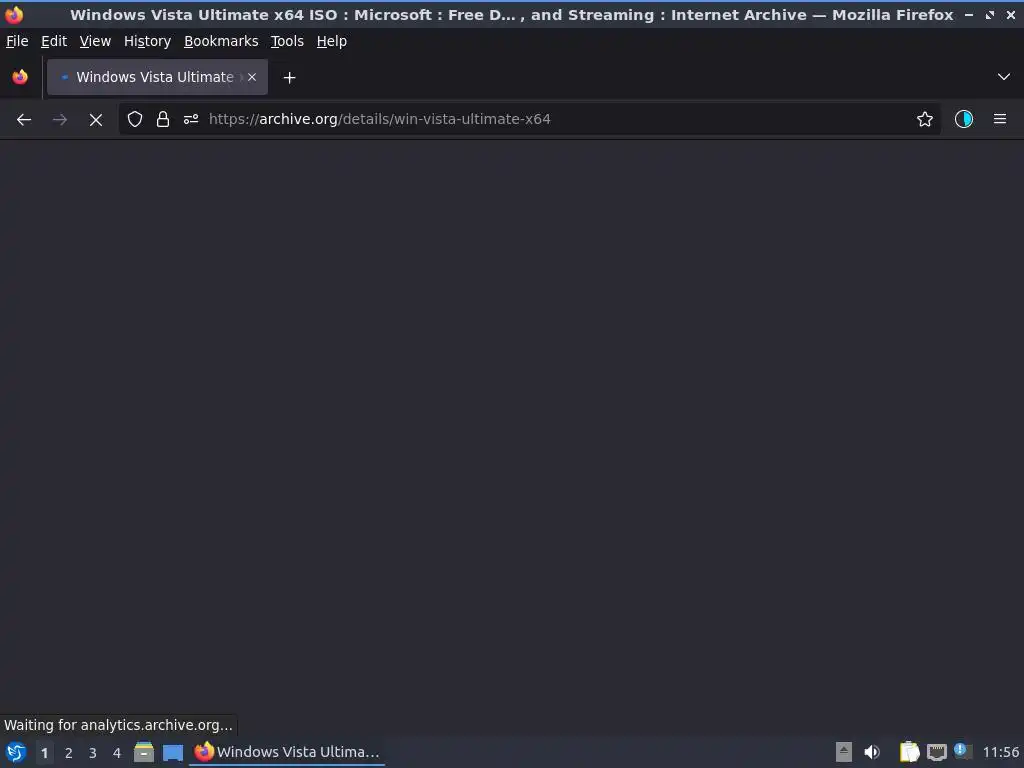Stop loading the page
This screenshot has height=768, width=1024.
(x=95, y=120)
